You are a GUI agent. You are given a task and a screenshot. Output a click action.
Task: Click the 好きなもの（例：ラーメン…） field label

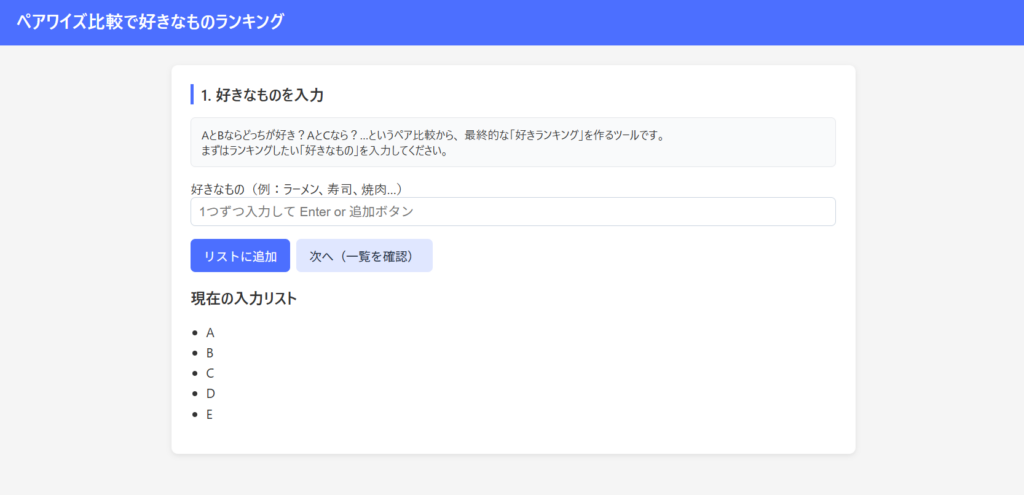click(x=296, y=188)
